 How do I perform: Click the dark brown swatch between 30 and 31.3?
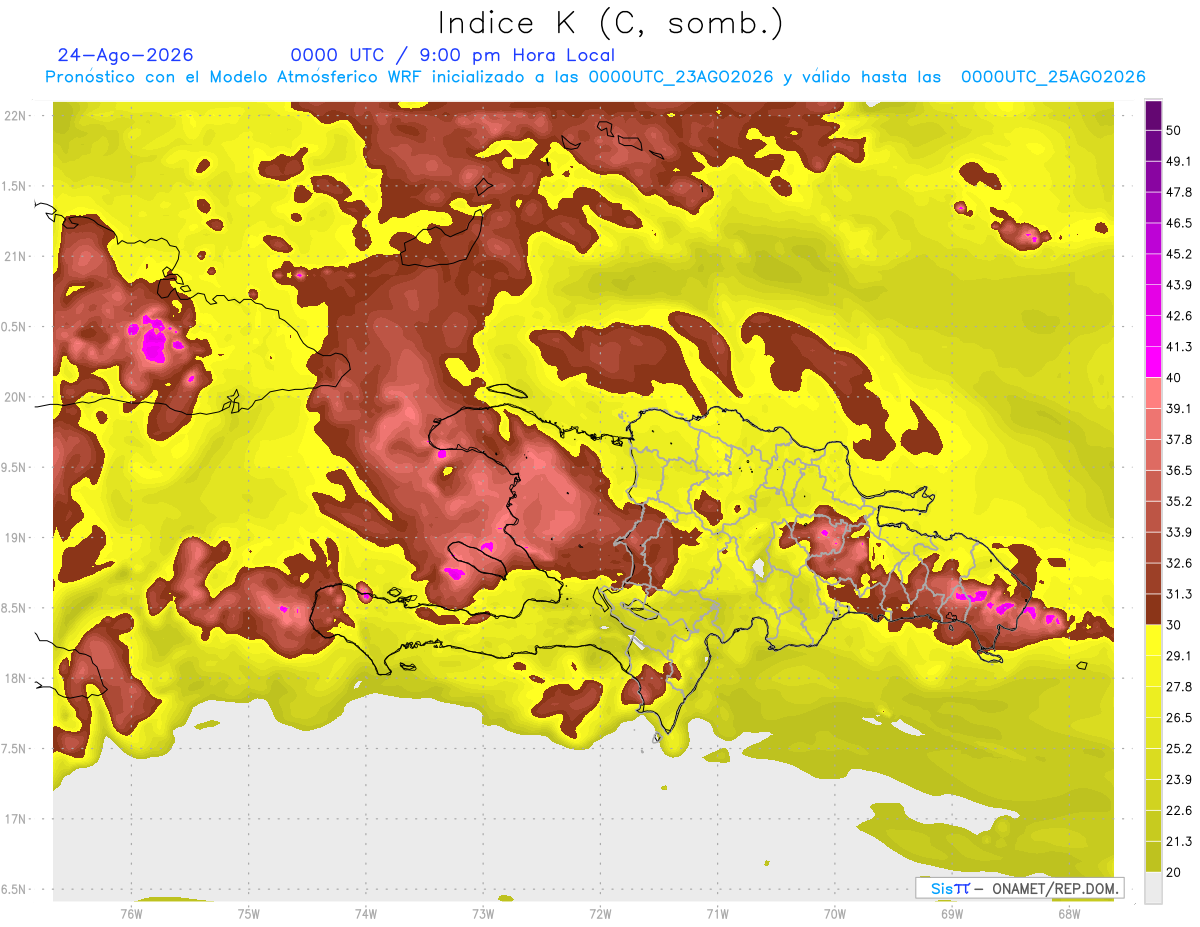1153,609
